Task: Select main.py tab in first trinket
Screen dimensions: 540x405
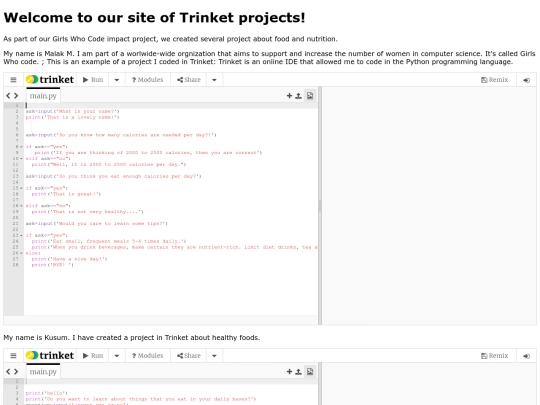Action: click(43, 95)
